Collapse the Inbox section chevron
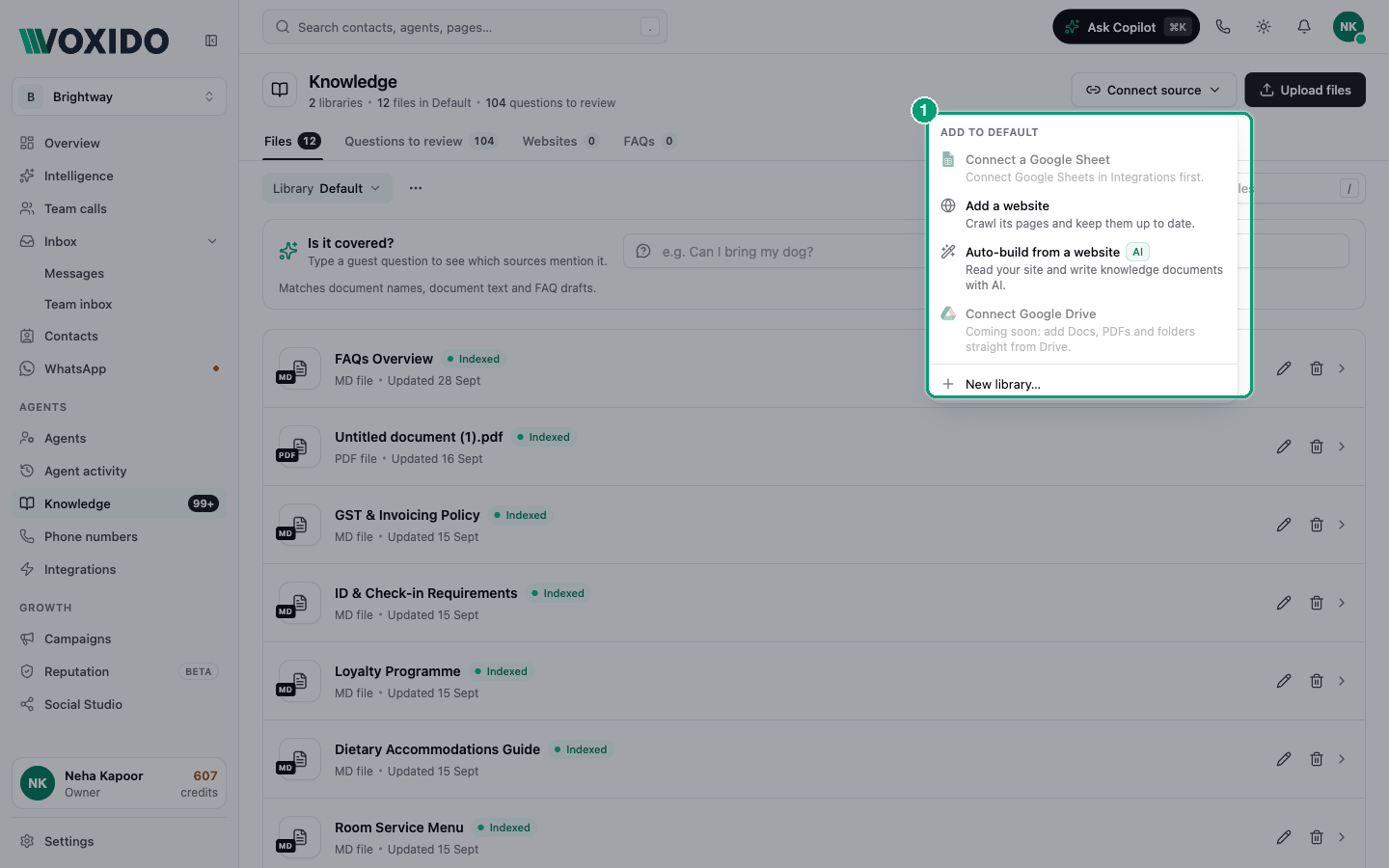Viewport: 1389px width, 868px height. pos(212,241)
